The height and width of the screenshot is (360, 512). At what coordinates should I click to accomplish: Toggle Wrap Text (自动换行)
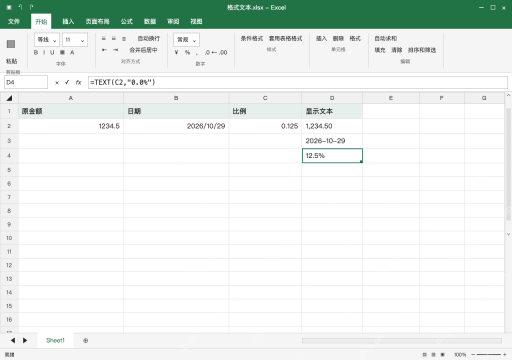point(149,39)
